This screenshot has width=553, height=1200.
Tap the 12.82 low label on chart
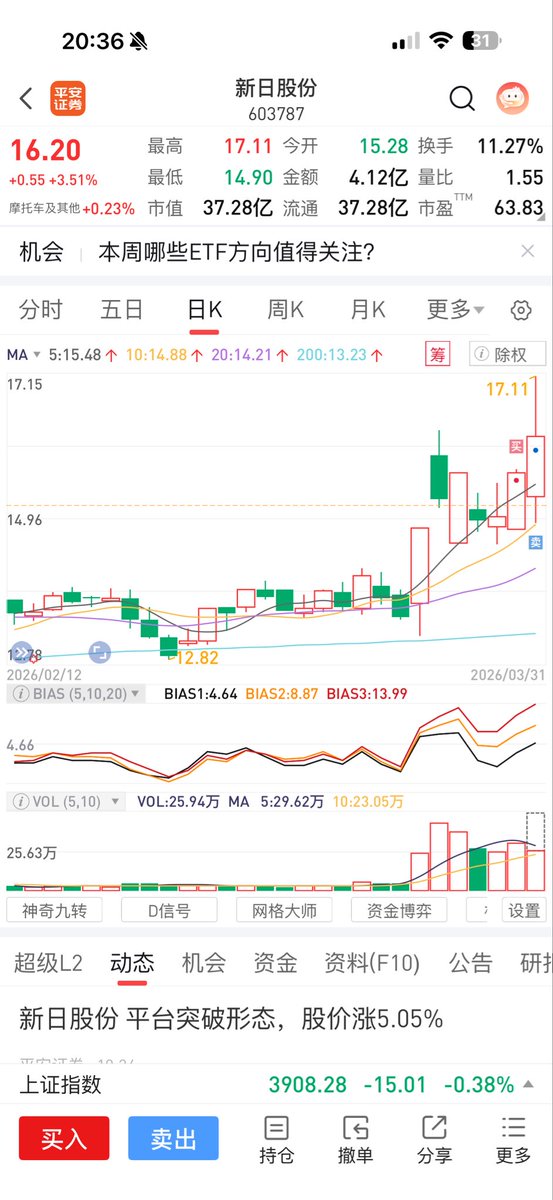click(195, 657)
